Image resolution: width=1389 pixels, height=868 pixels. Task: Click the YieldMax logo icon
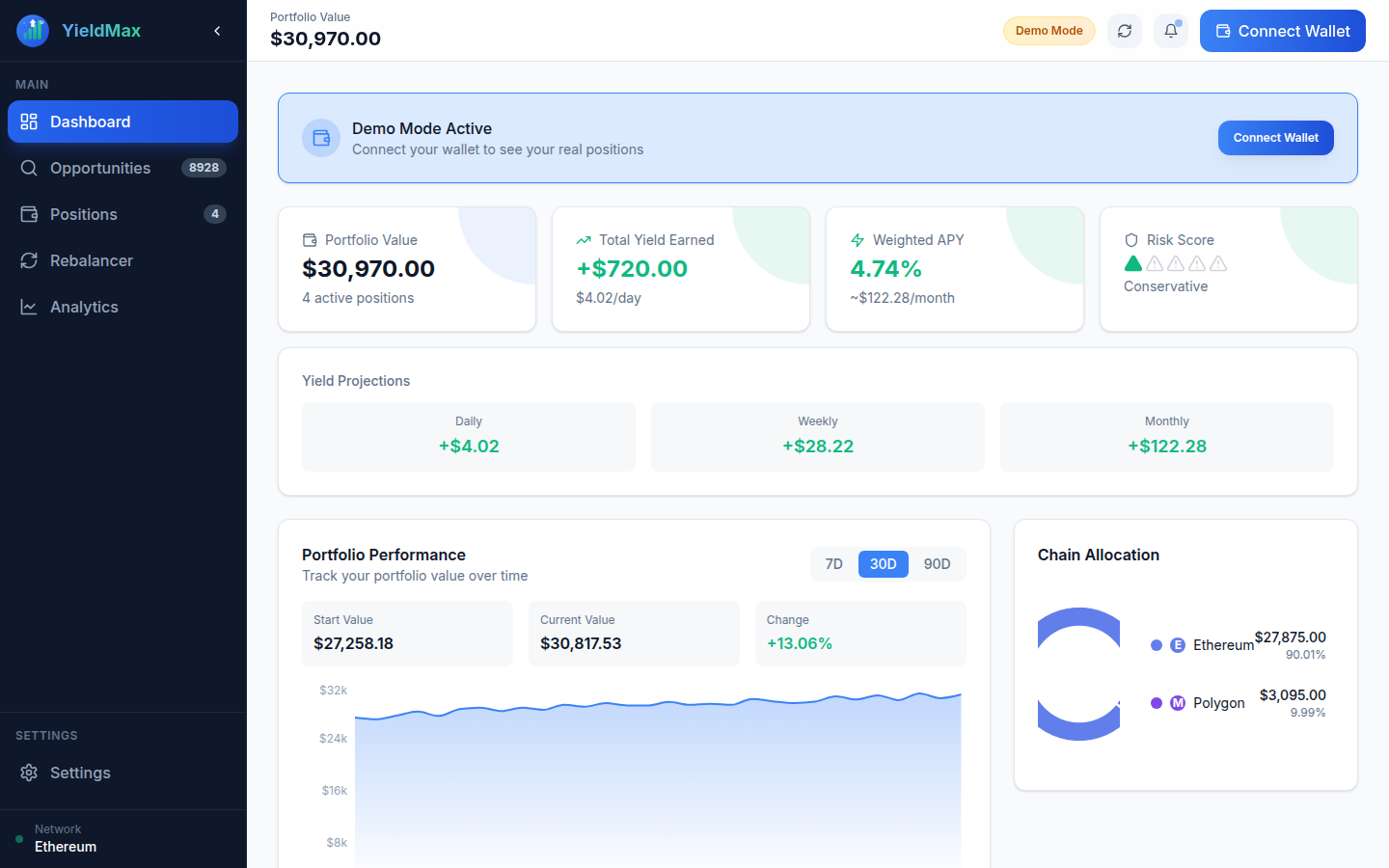click(x=32, y=30)
